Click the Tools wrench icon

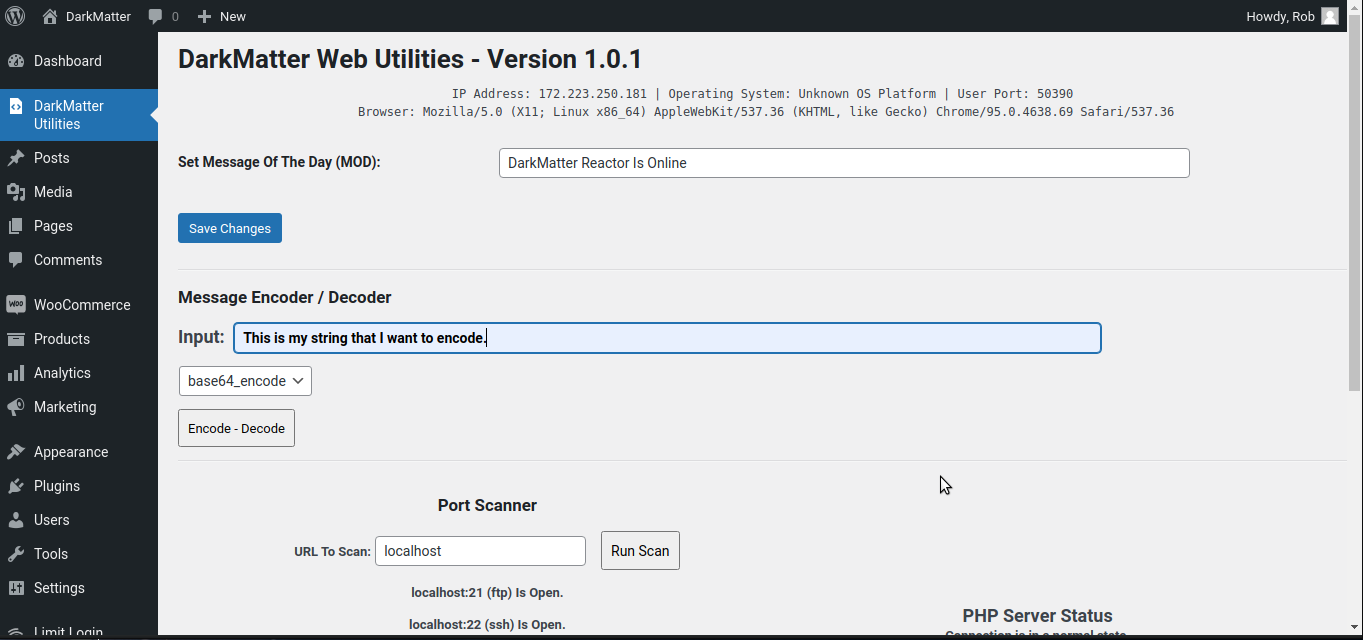pyautogui.click(x=15, y=554)
